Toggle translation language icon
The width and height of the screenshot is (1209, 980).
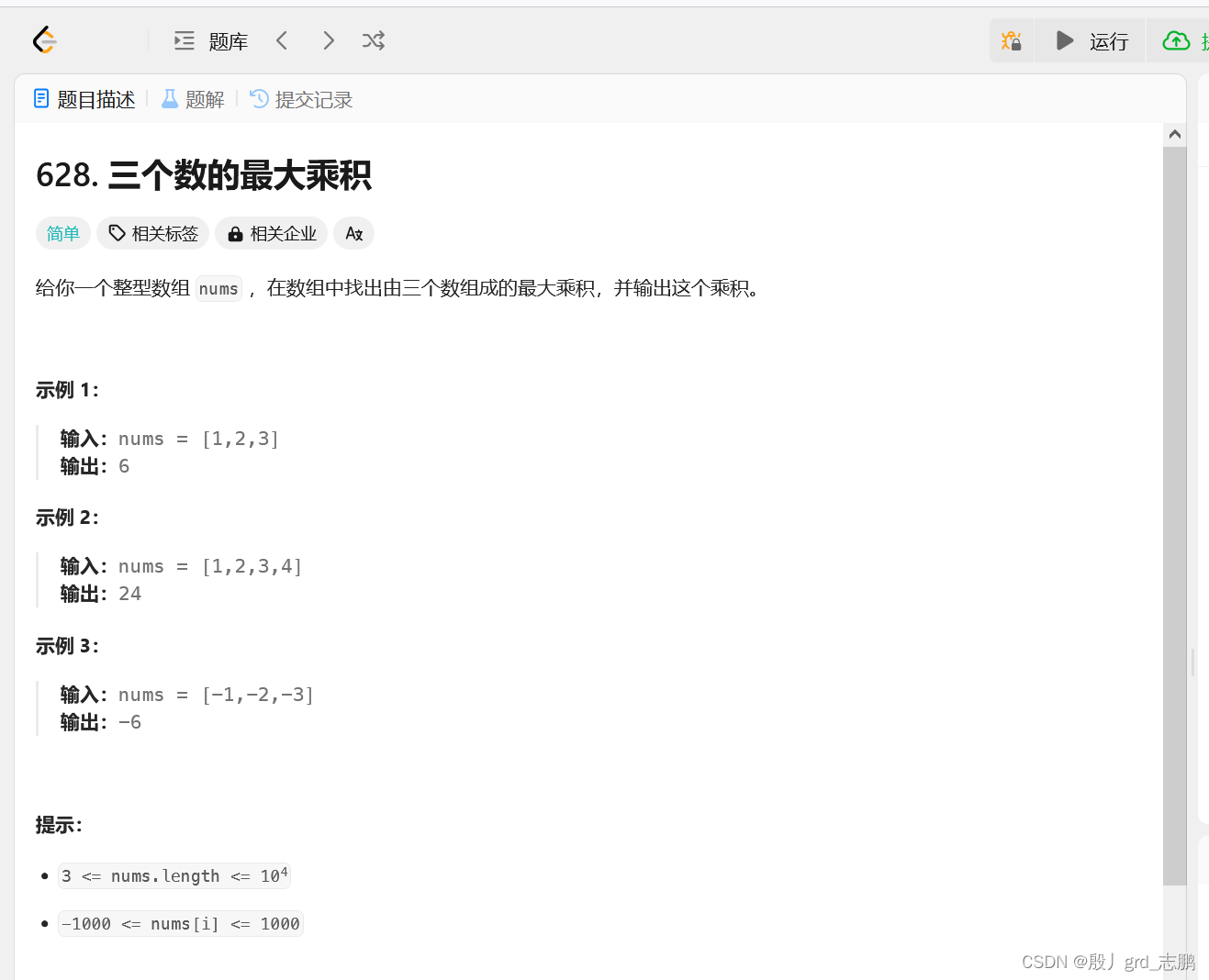(353, 233)
